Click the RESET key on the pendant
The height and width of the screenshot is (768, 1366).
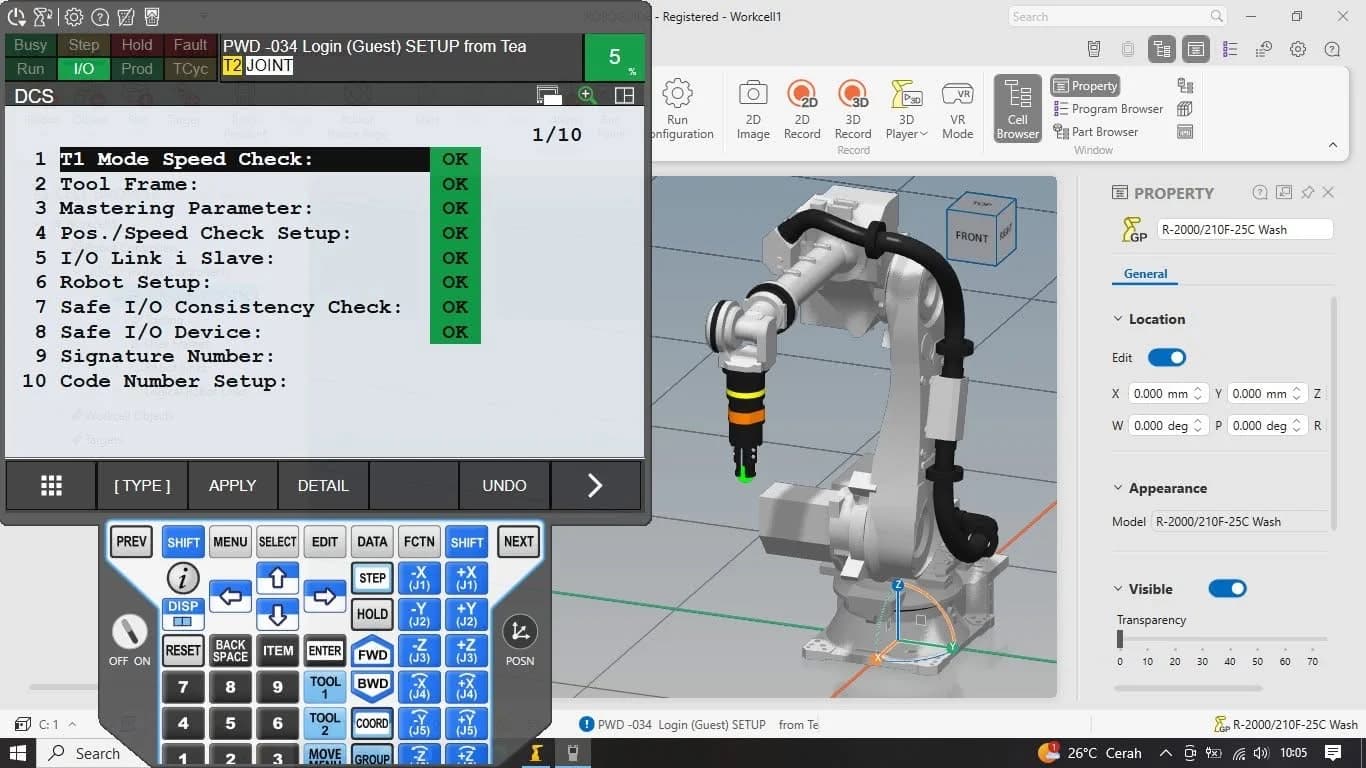point(183,650)
